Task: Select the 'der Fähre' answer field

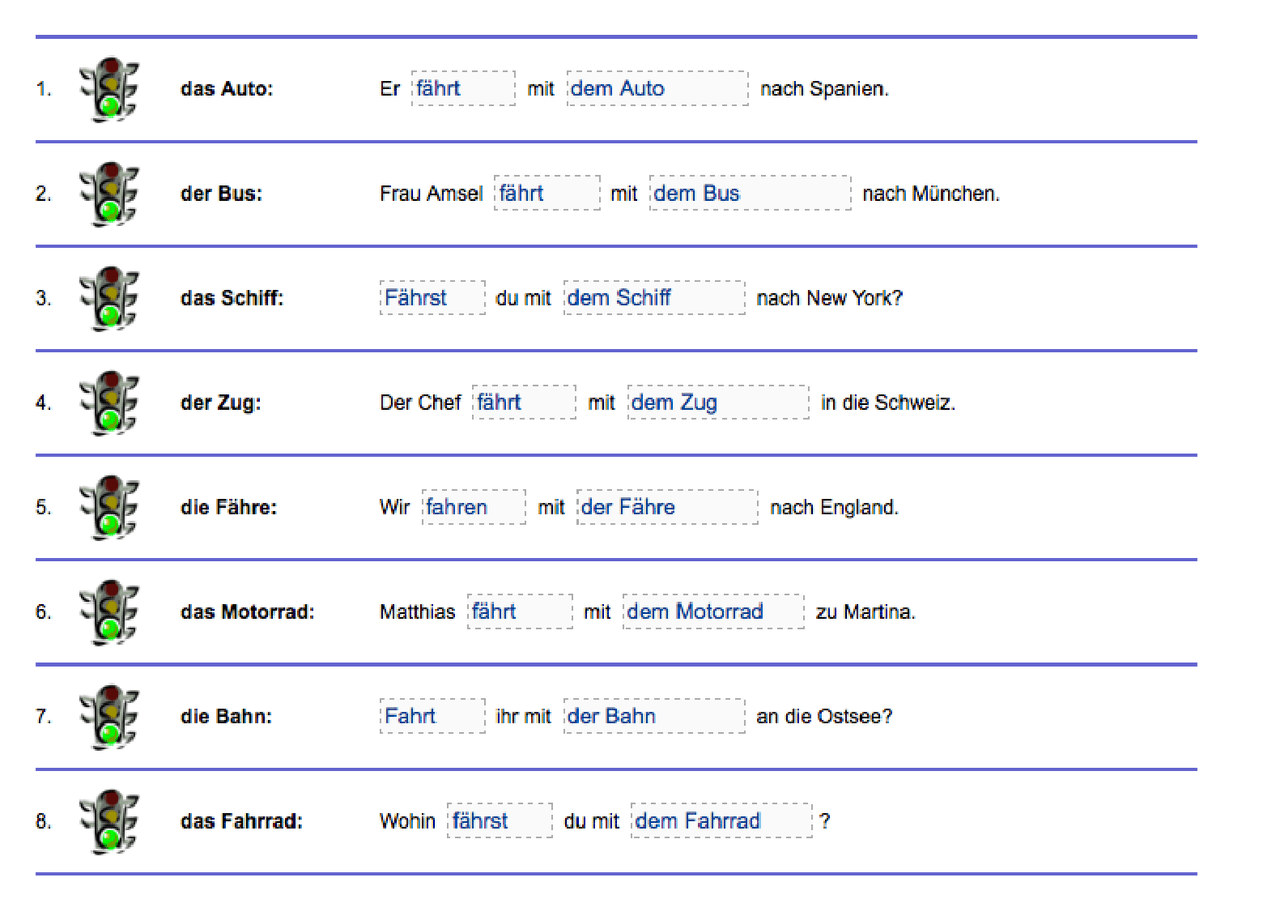Action: click(667, 506)
